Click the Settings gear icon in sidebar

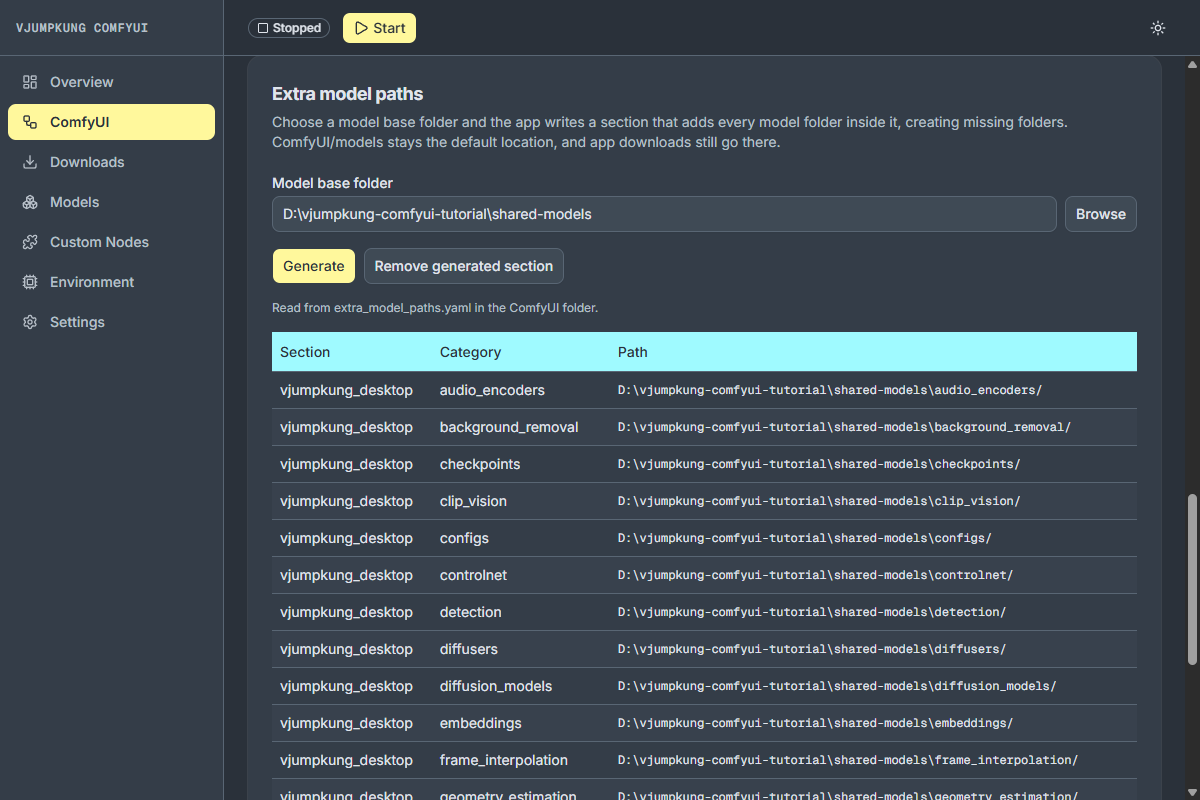click(30, 322)
